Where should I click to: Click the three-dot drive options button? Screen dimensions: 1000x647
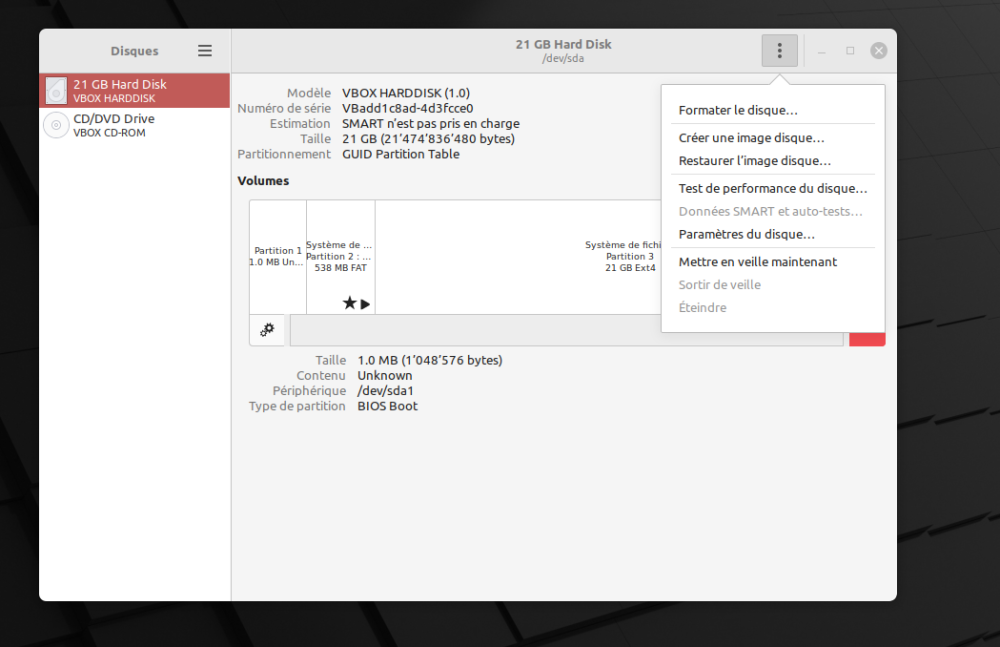[779, 51]
